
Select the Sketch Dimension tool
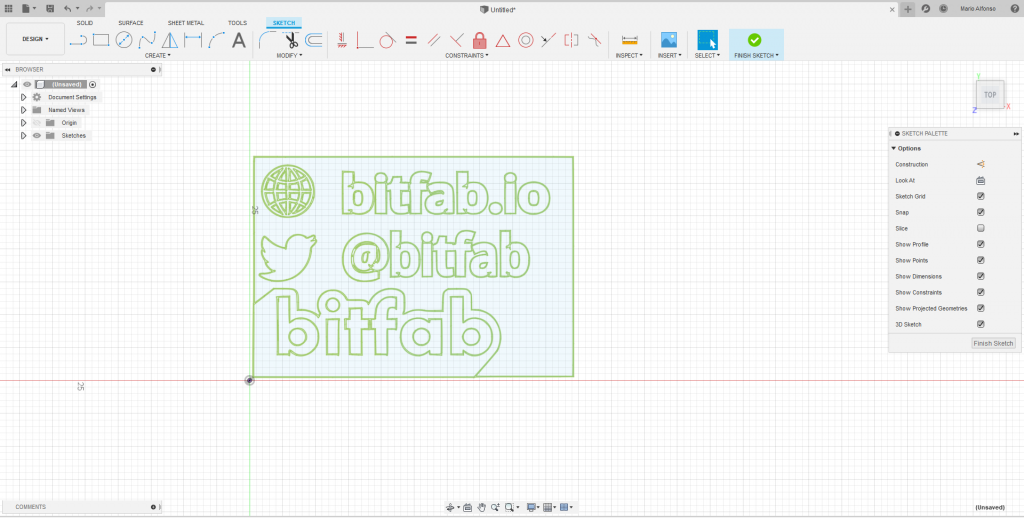(193, 40)
